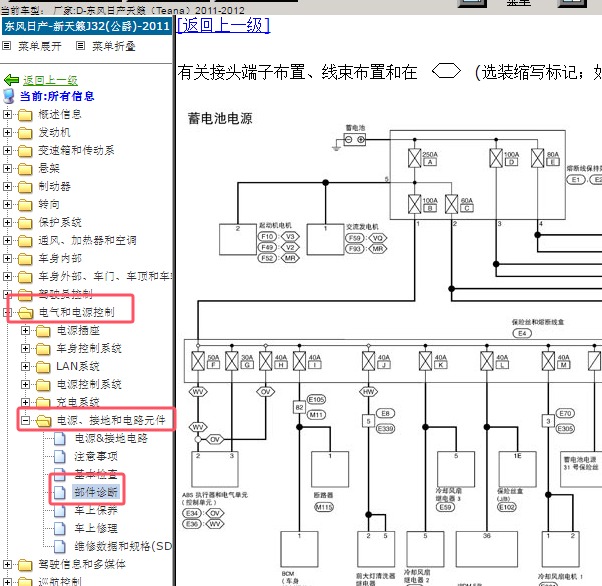Image resolution: width=602 pixels, height=586 pixels.
Task: Click the 当前:所有信息 computer icon
Action: pyautogui.click(x=9, y=96)
